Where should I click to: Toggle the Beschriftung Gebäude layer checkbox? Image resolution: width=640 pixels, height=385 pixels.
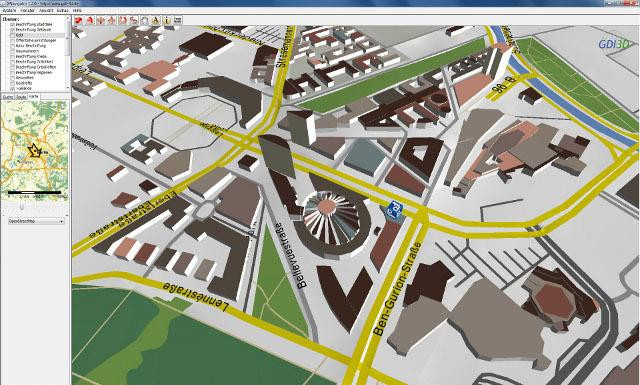tap(12, 30)
